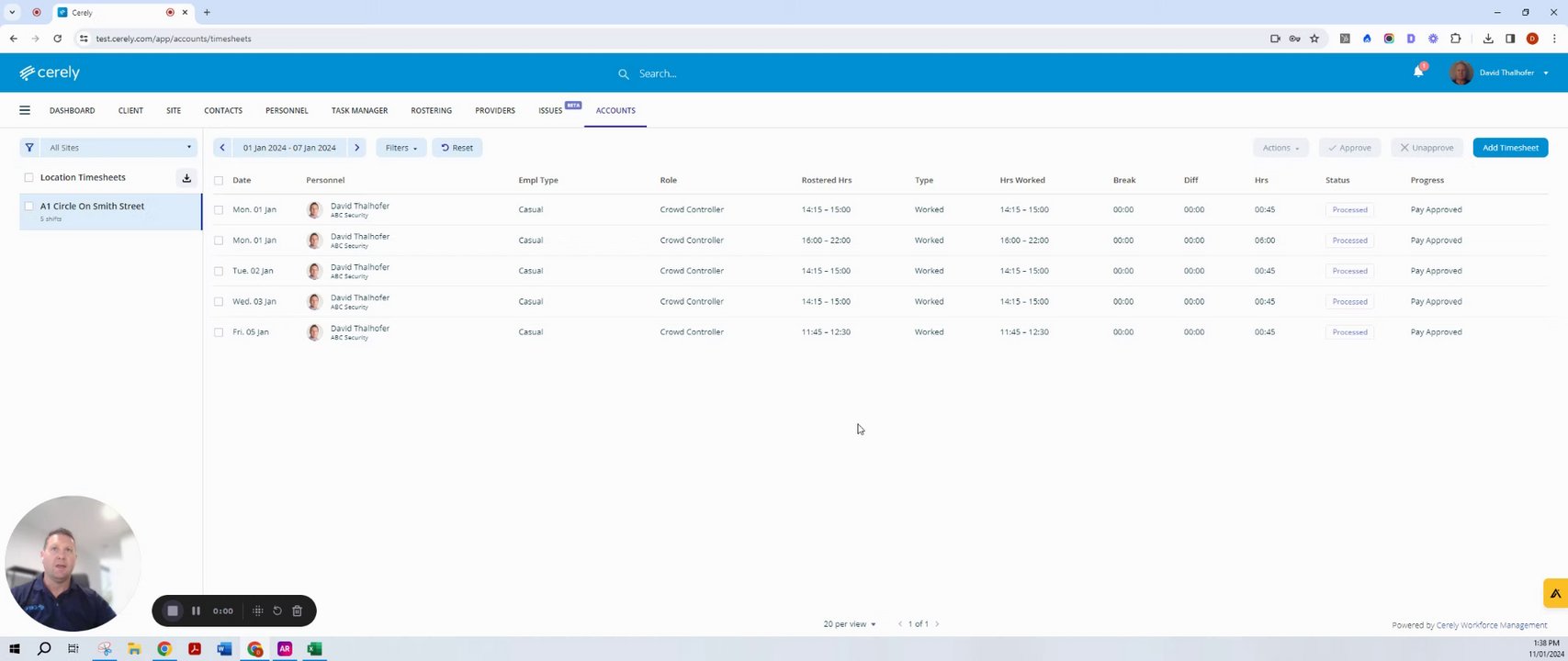1568x661 pixels.
Task: Click the Reset button
Action: [457, 148]
